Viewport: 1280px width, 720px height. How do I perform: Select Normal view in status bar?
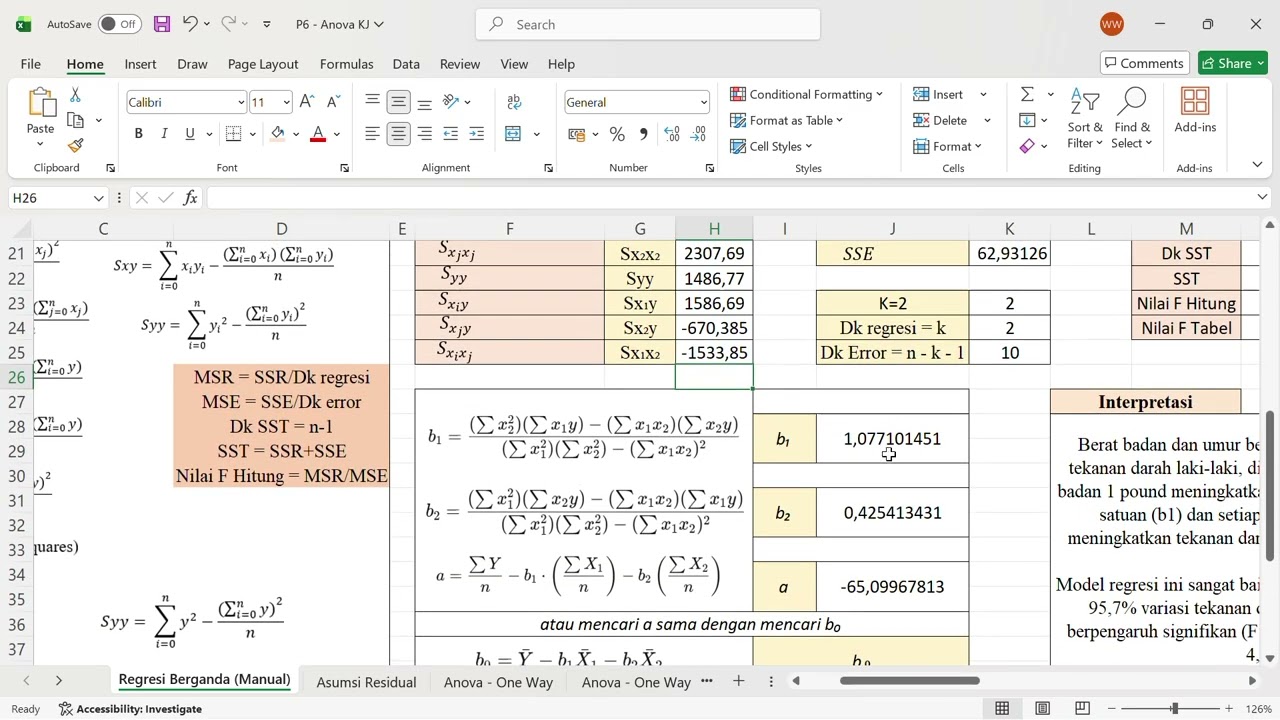[x=1002, y=709]
